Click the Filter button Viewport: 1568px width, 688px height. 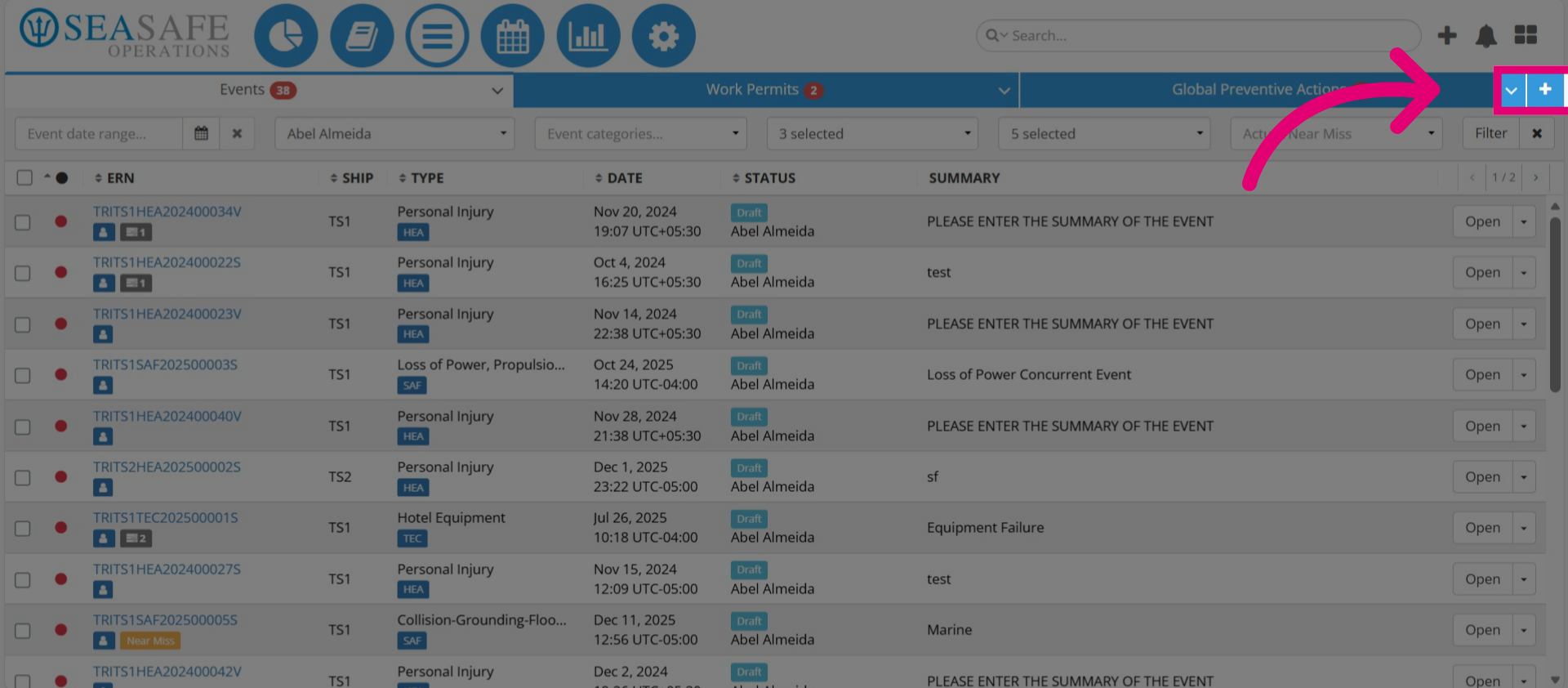[1490, 133]
